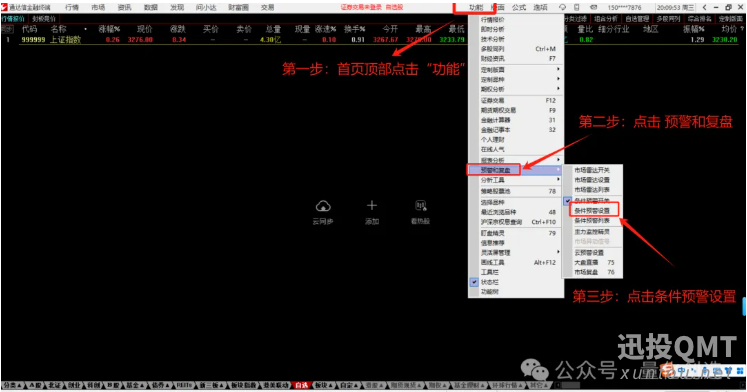This screenshot has height=392, width=747.
Task: Click the 看热股 hot stocks icon
Action: (x=421, y=205)
